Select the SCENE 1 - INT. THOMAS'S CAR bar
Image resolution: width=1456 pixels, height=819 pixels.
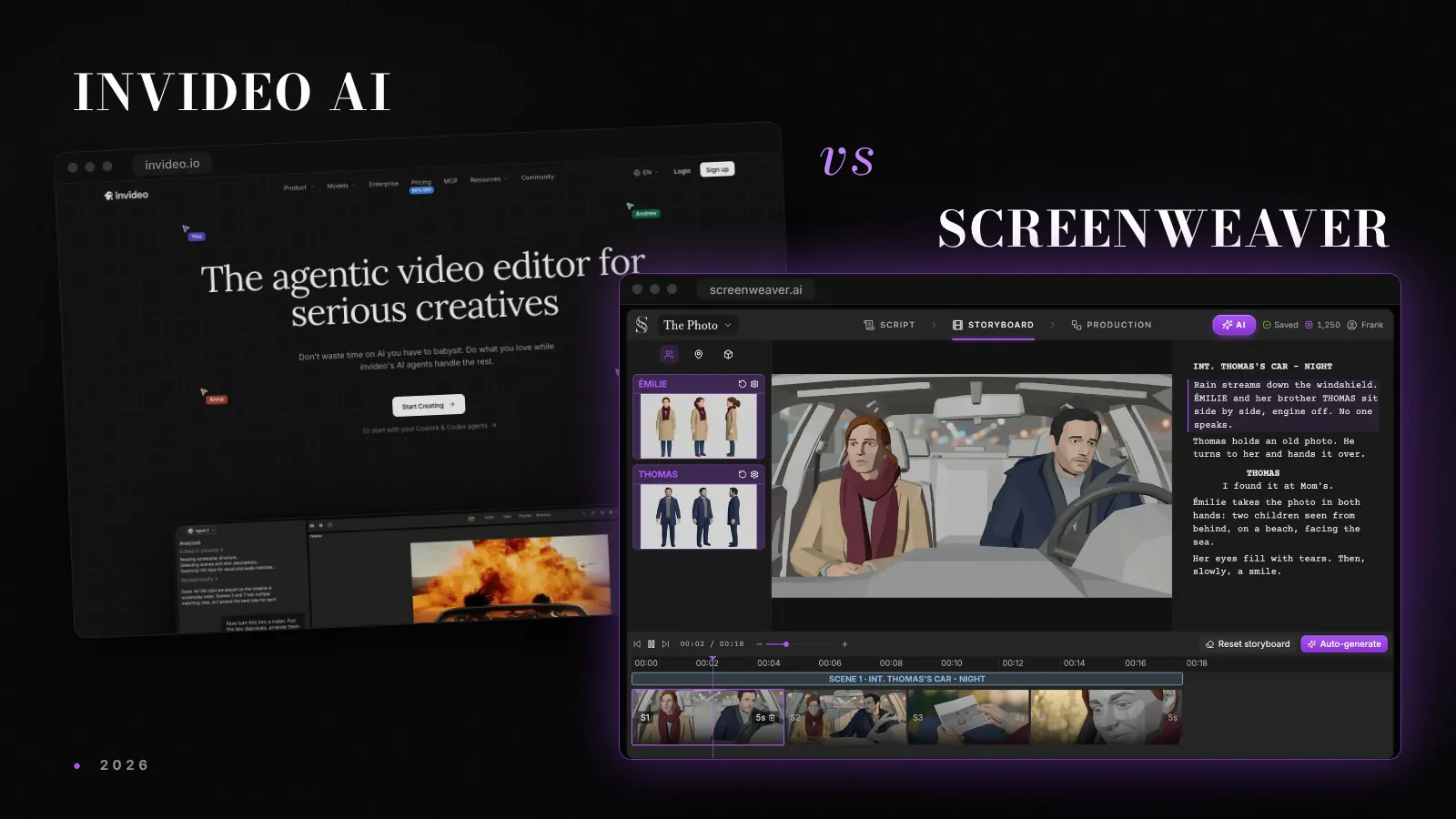pyautogui.click(x=907, y=679)
